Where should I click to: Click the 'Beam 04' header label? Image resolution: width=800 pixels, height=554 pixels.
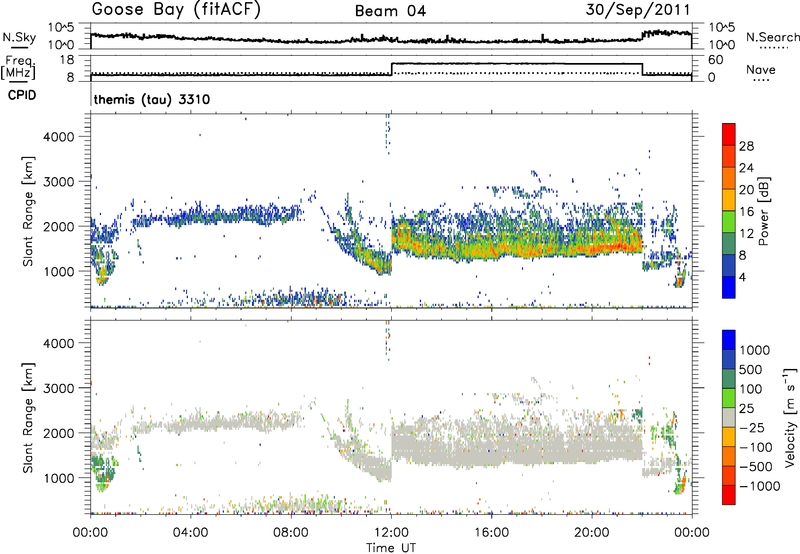click(x=390, y=11)
